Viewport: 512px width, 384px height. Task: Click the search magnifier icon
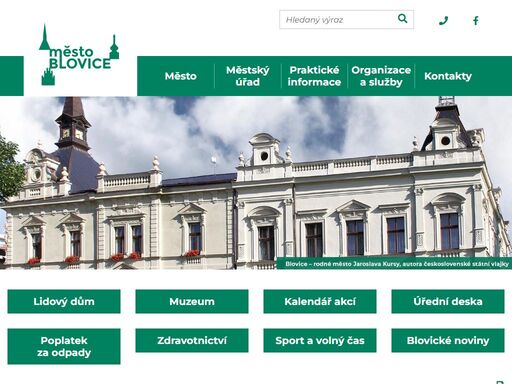coord(403,19)
